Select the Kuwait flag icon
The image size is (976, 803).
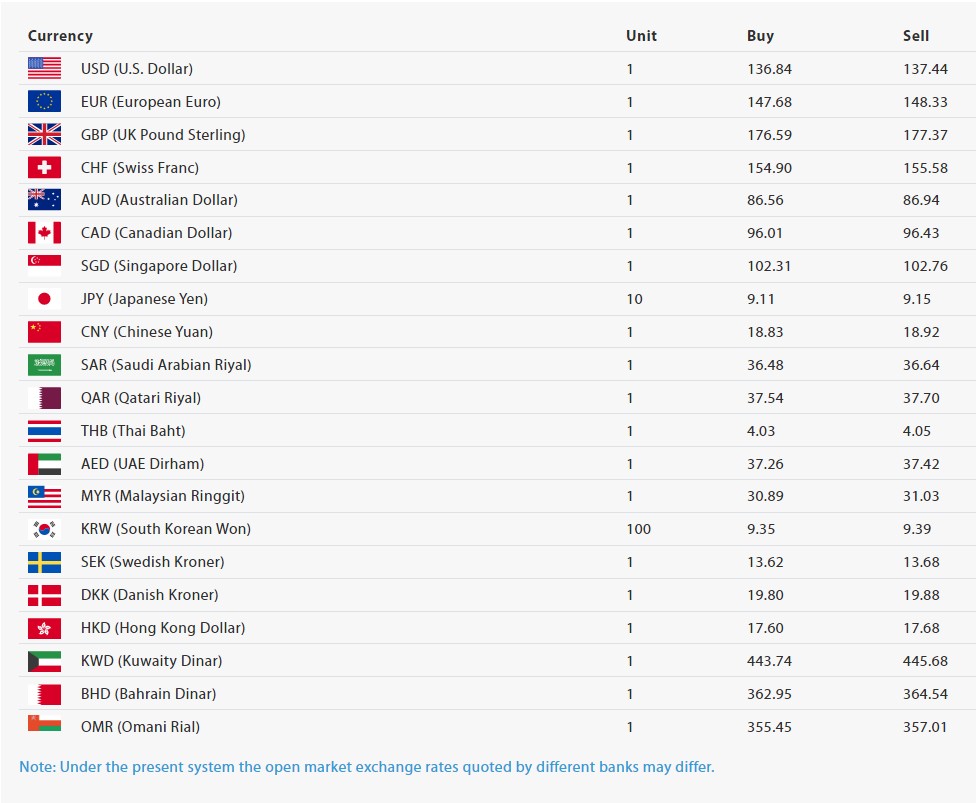(x=44, y=661)
